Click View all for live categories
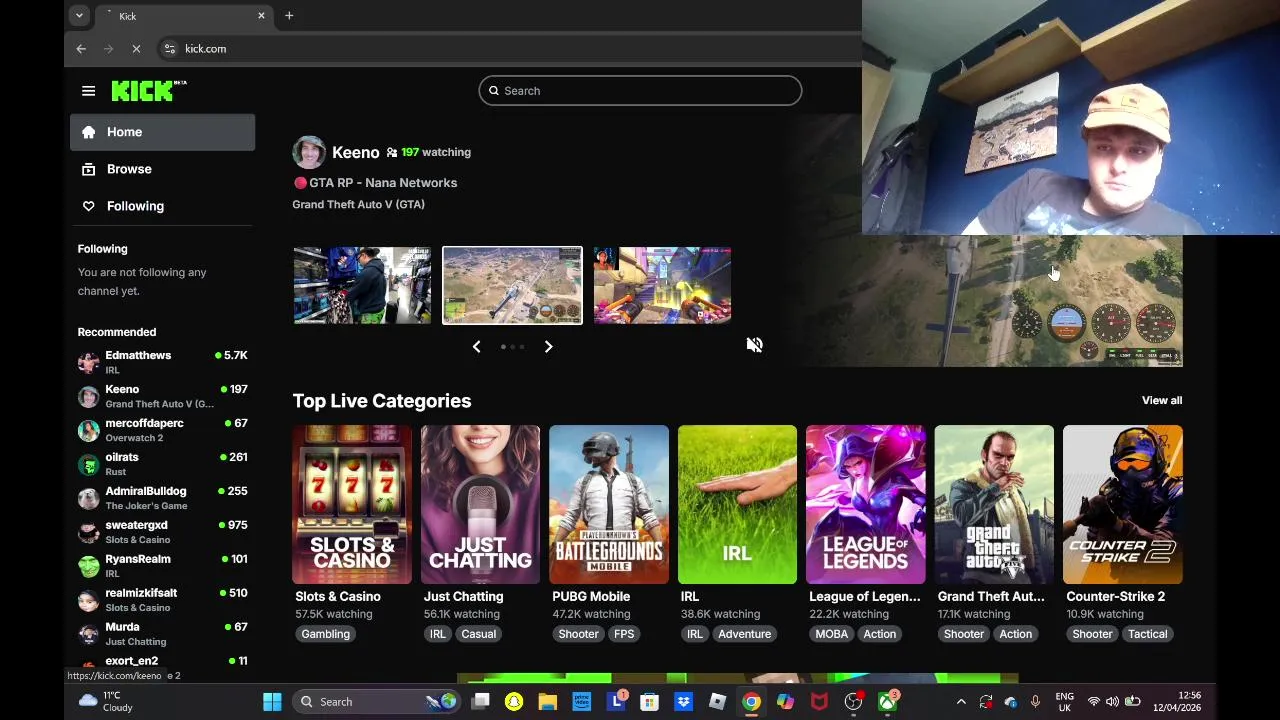This screenshot has width=1280, height=720. click(1162, 400)
